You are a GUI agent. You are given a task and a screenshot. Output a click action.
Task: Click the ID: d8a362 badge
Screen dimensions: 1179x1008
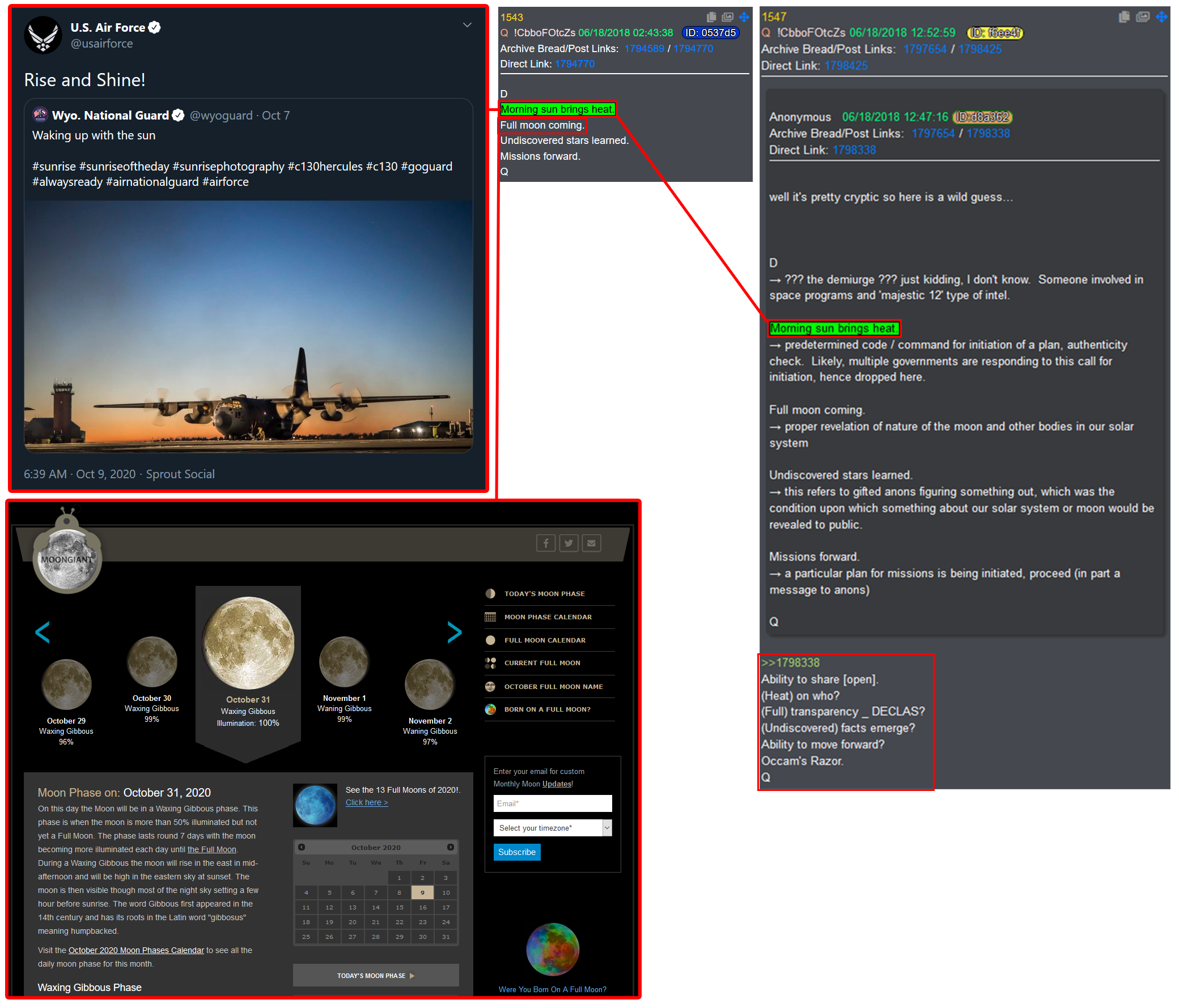[x=982, y=117]
